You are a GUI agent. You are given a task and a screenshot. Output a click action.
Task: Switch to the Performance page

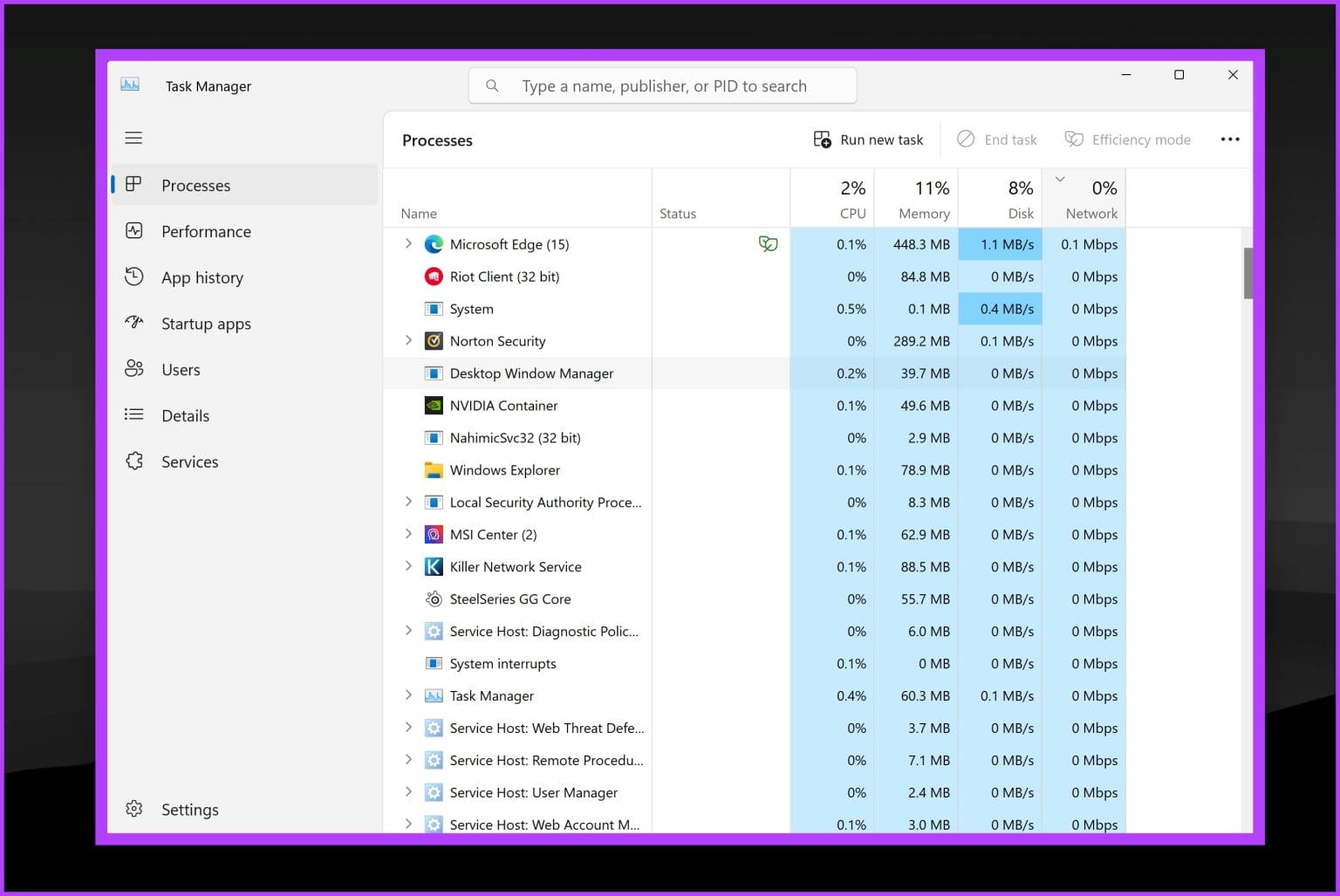[x=206, y=231]
